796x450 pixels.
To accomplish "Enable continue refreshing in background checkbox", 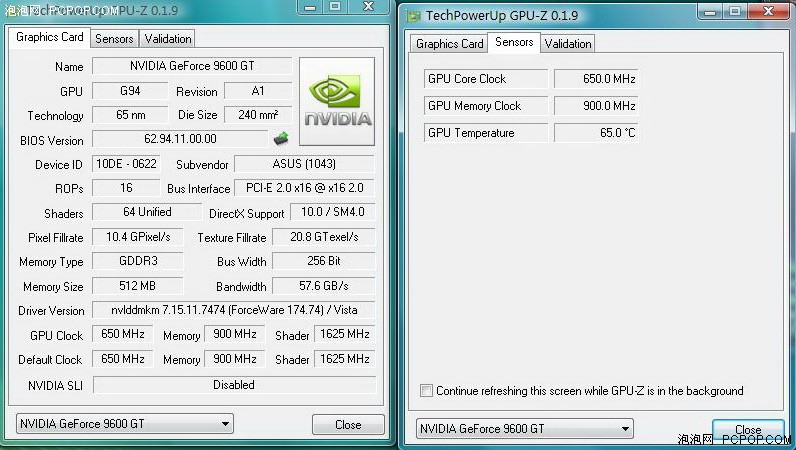I will click(426, 391).
